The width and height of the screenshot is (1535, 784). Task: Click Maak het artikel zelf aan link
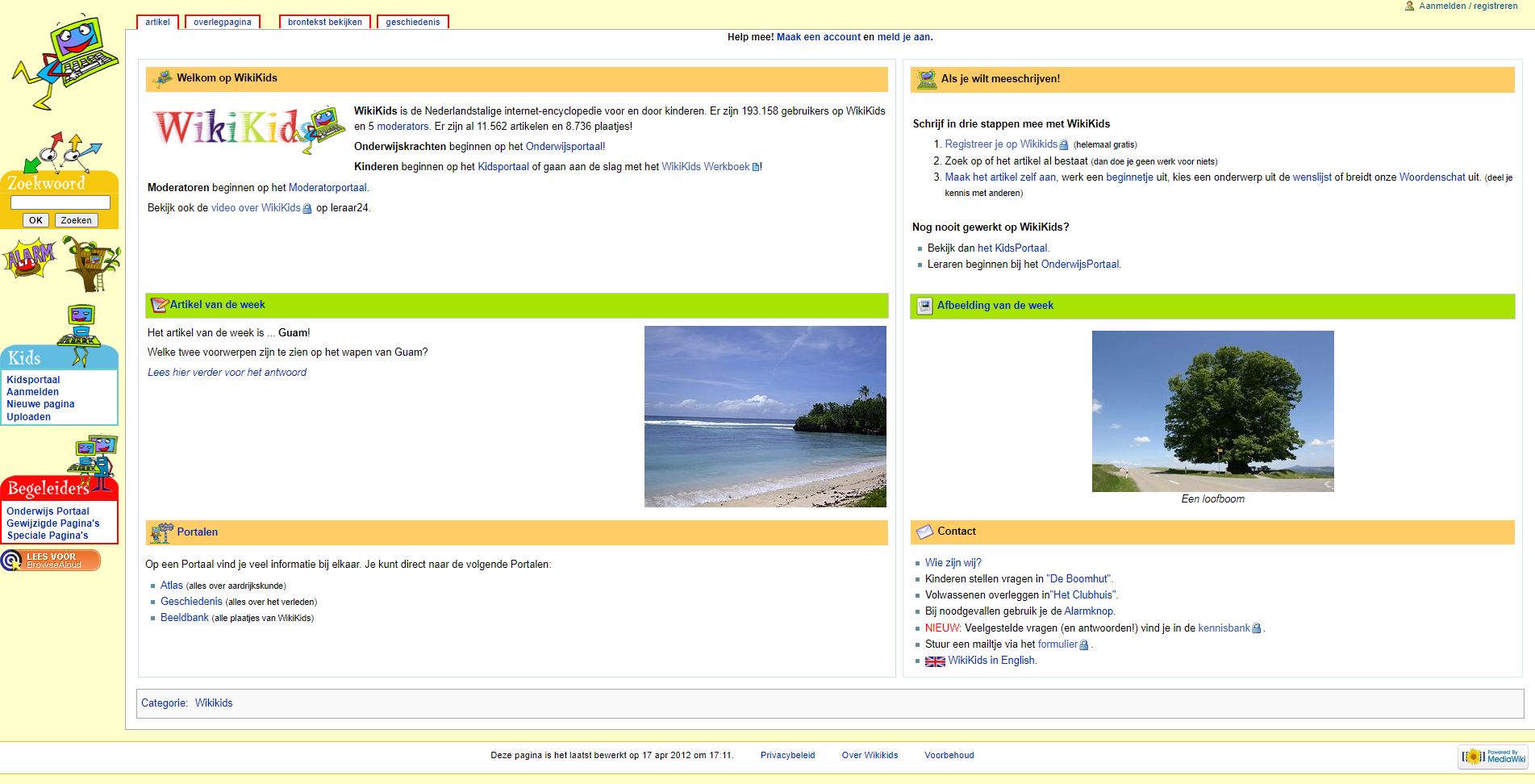pos(1000,177)
